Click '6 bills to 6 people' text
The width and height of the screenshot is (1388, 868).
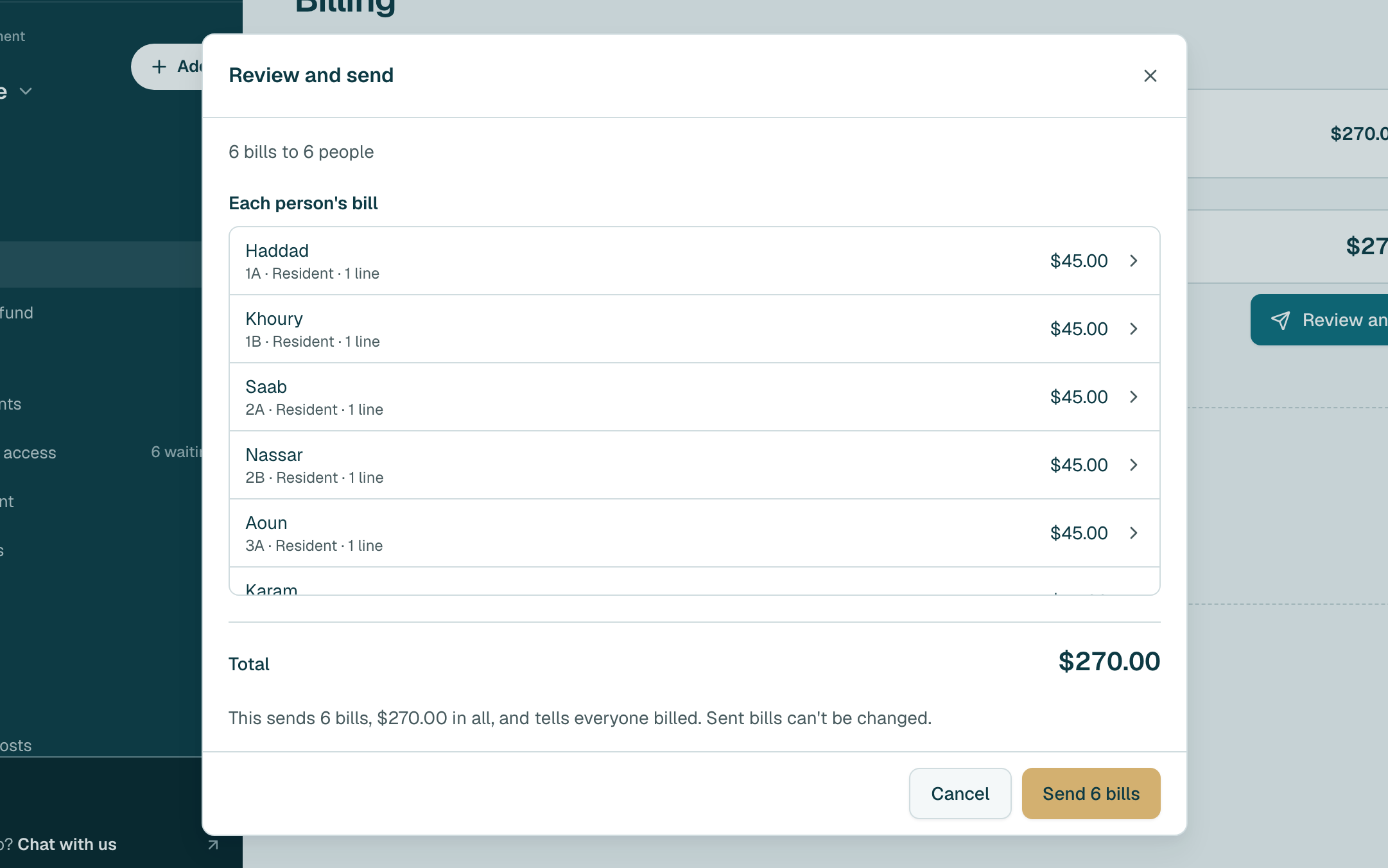click(301, 152)
